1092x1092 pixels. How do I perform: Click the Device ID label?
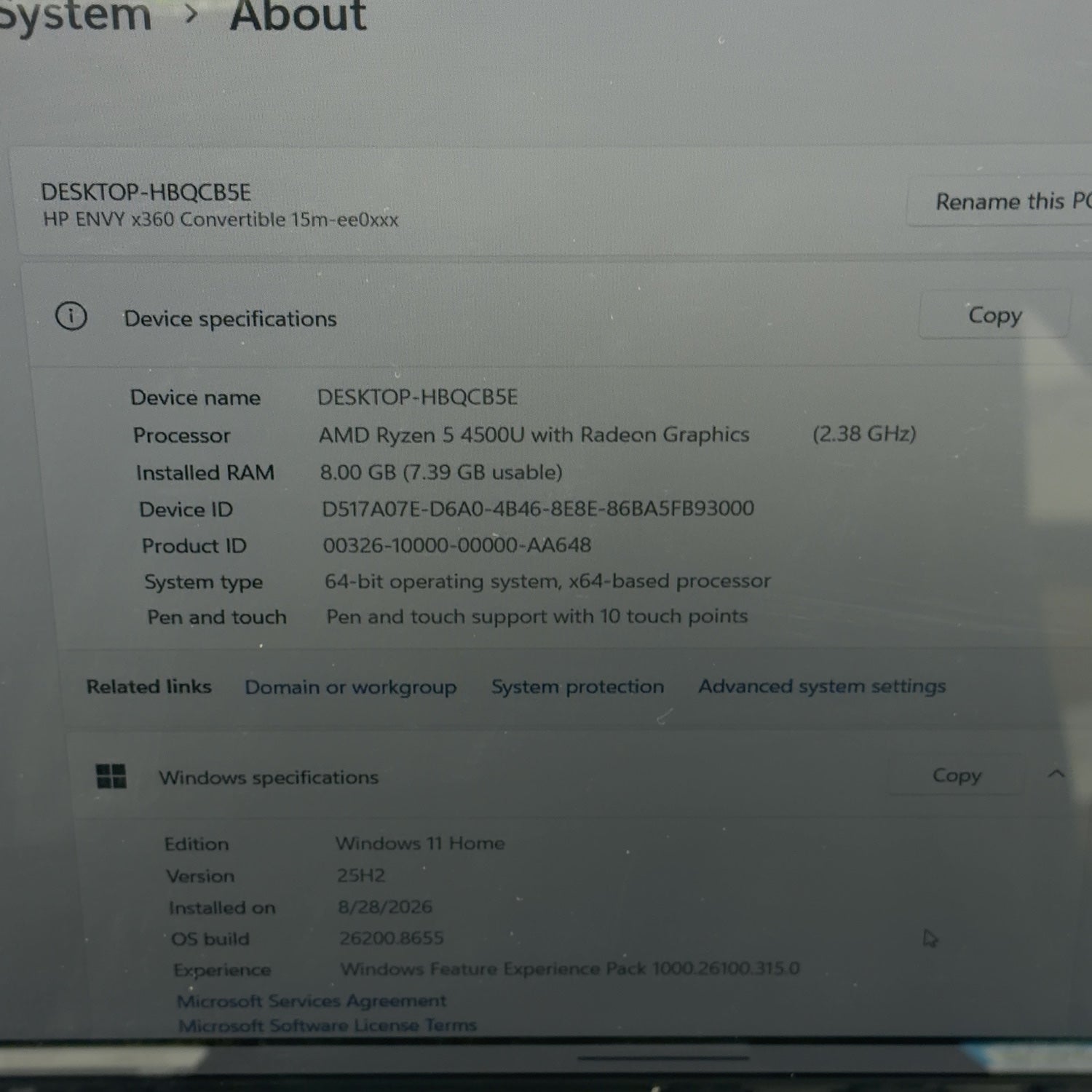coord(186,510)
